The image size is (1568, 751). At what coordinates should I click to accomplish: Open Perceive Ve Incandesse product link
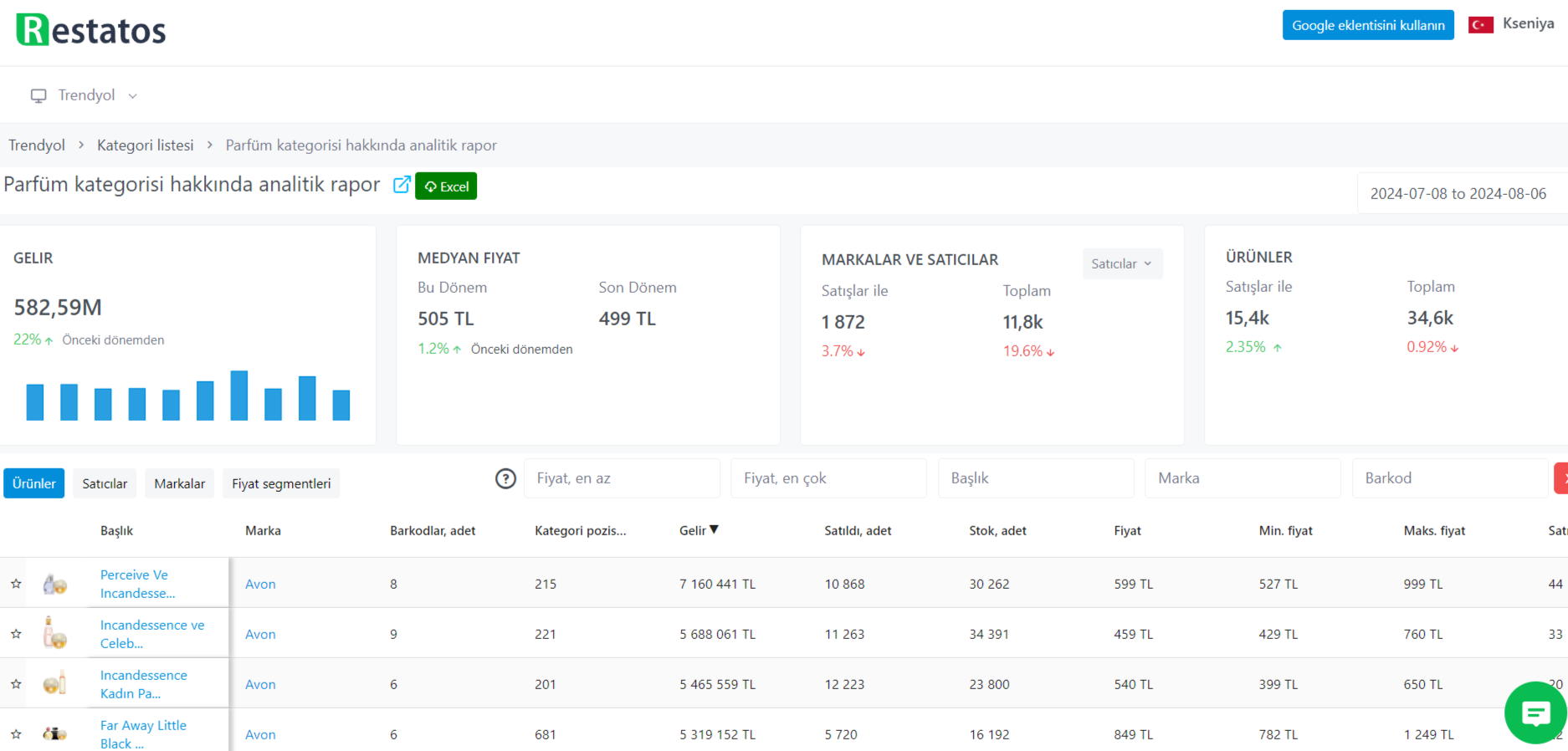click(138, 584)
